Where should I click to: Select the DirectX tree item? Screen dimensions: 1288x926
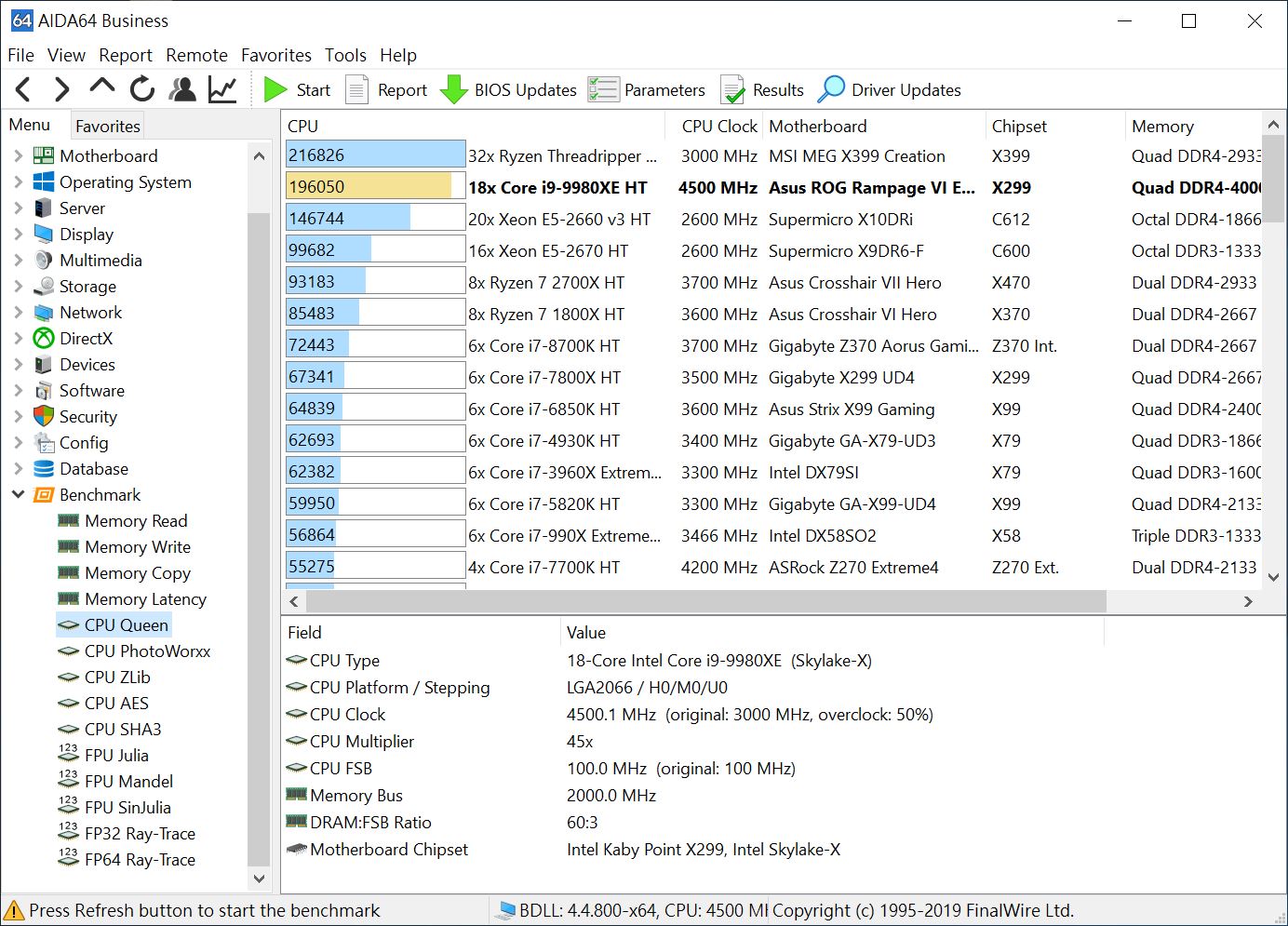[86, 338]
